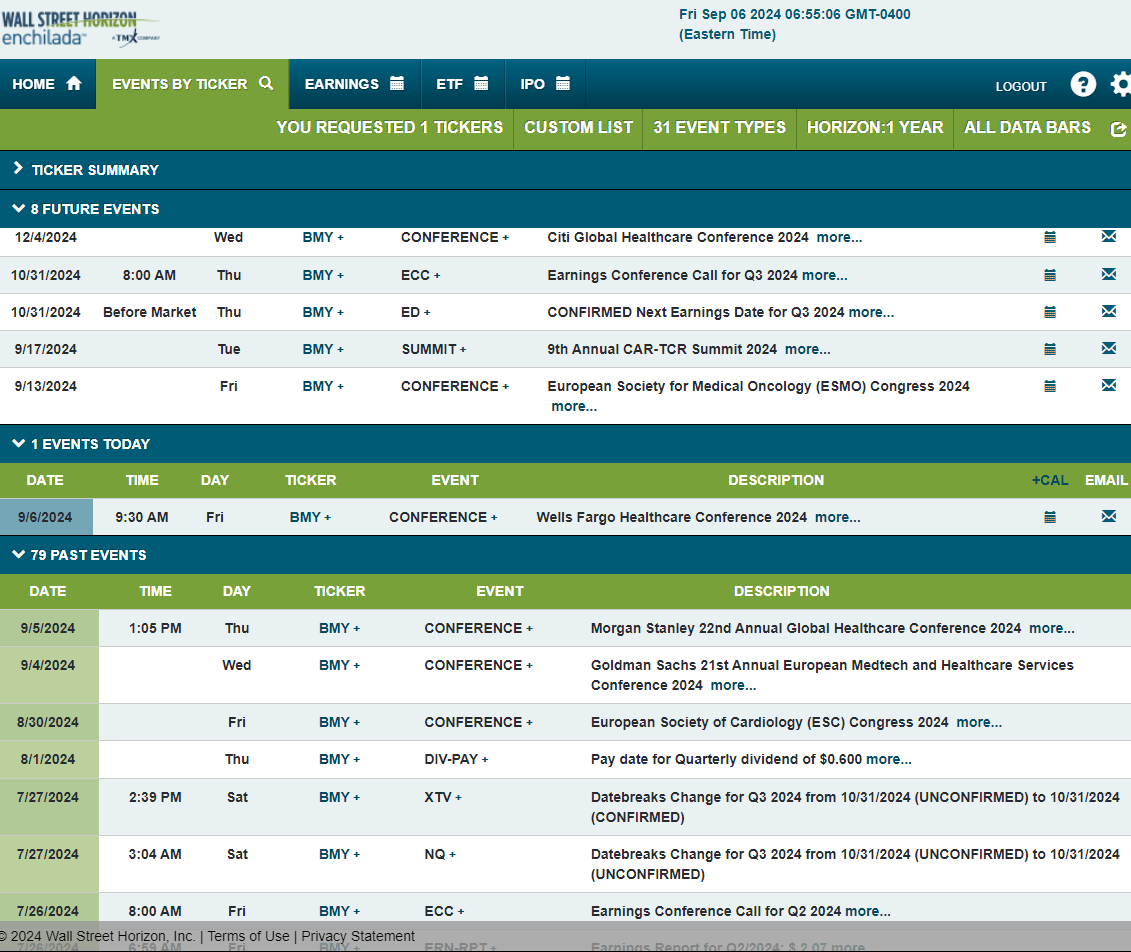Screen dimensions: 1131x952
Task: Open the settings gear icon
Action: click(x=1121, y=84)
